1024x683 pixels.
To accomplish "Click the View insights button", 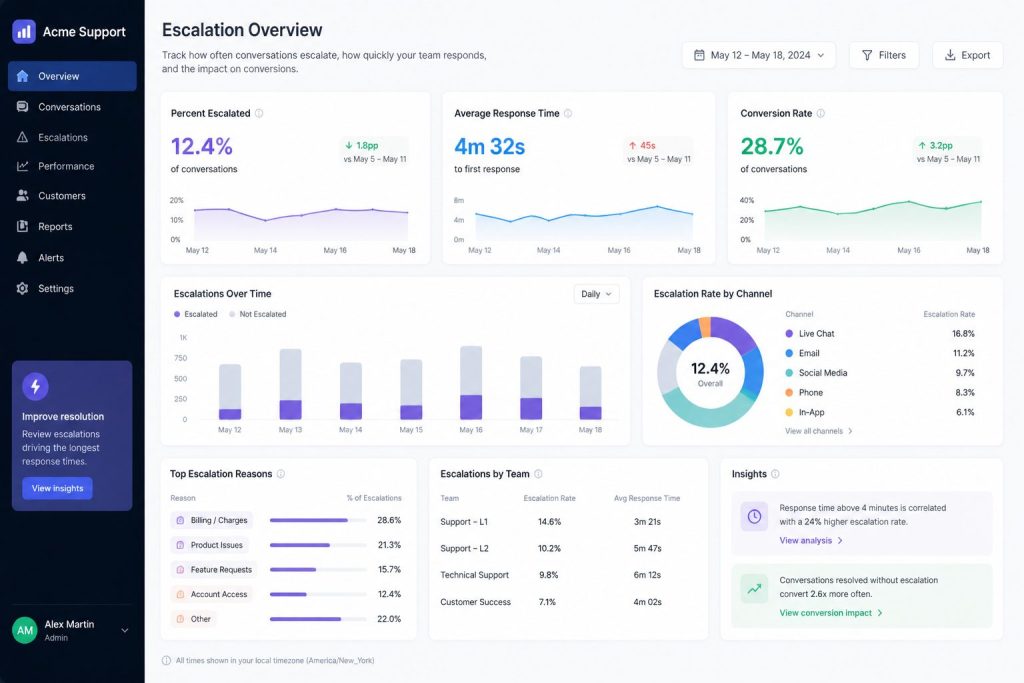I will click(57, 488).
